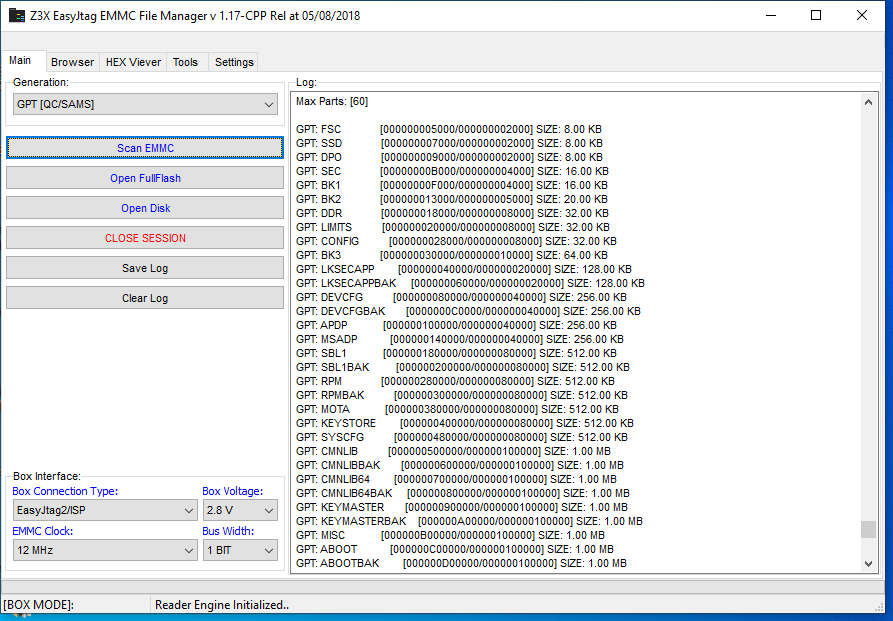Open the Browser tab
The width and height of the screenshot is (893, 621).
(x=72, y=62)
